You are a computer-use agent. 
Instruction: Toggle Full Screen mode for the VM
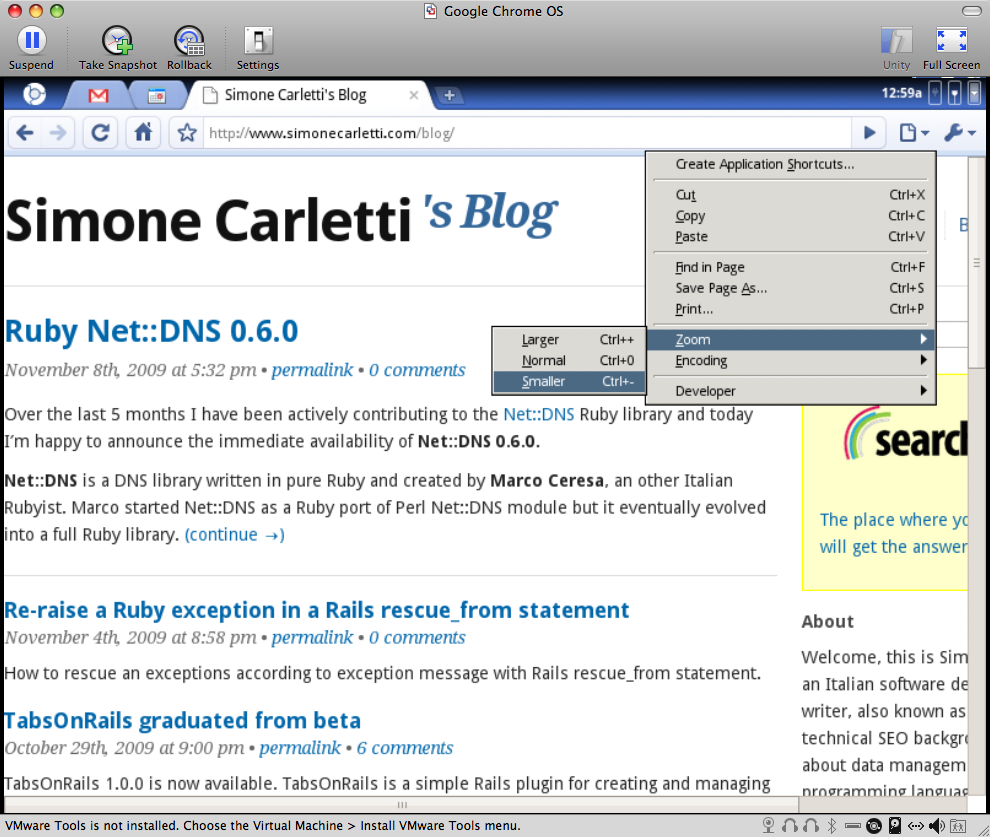click(951, 40)
